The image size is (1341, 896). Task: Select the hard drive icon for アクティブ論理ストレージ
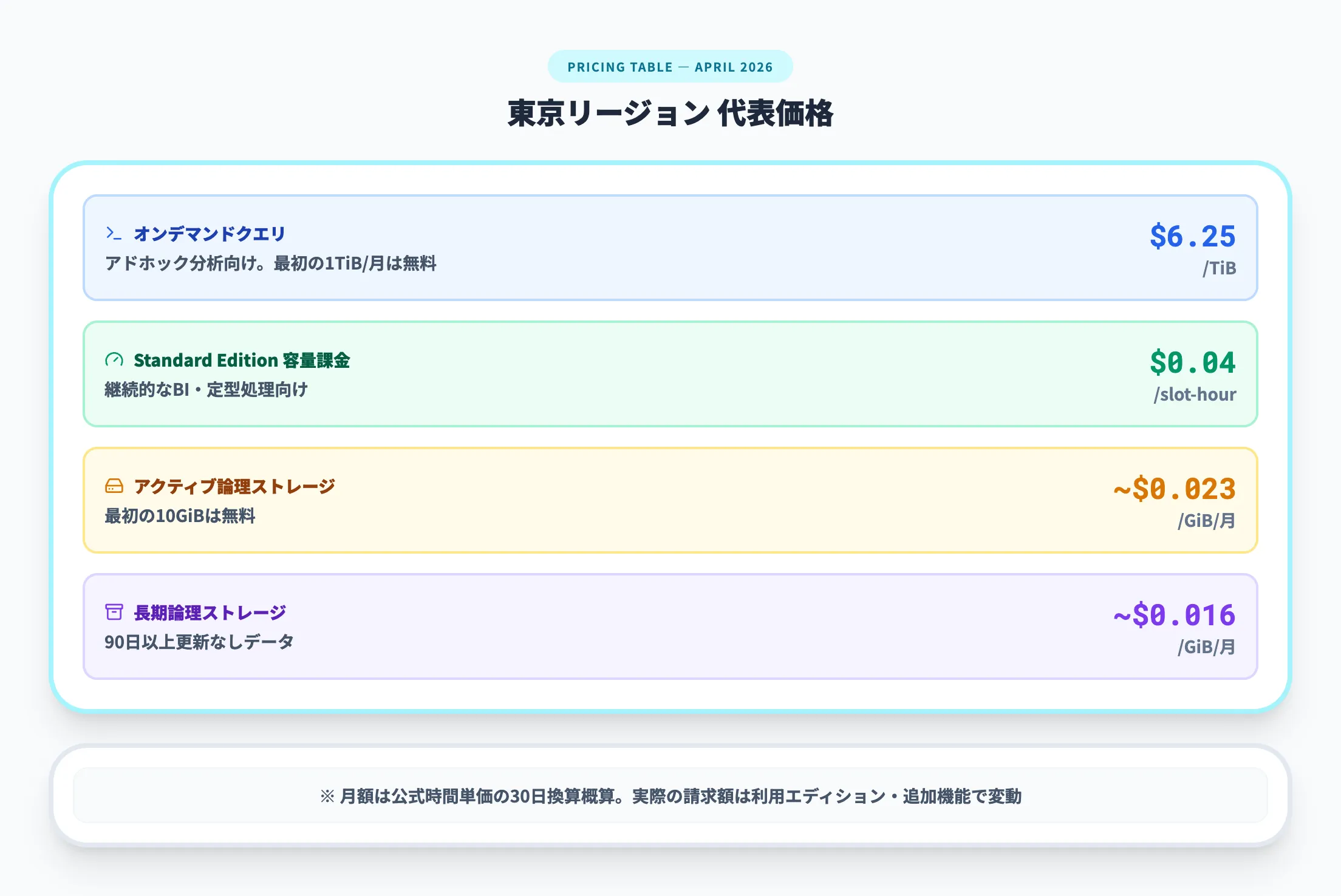pyautogui.click(x=113, y=485)
